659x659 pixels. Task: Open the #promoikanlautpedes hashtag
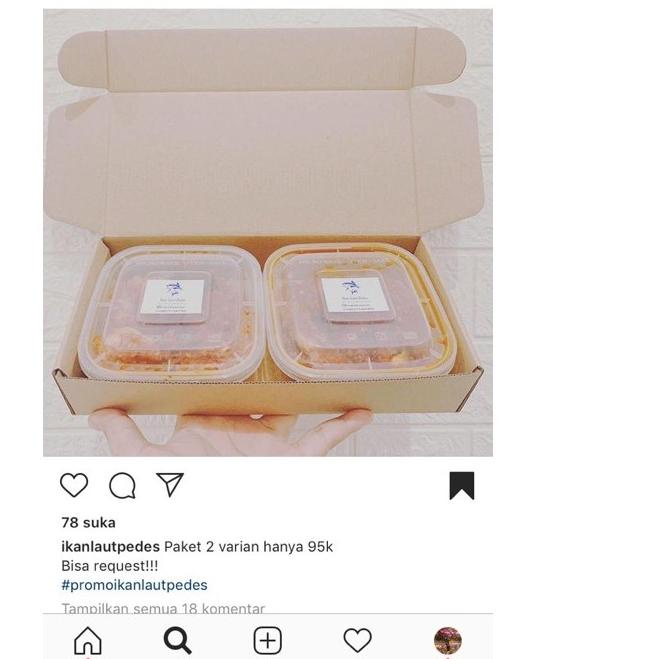click(x=134, y=585)
